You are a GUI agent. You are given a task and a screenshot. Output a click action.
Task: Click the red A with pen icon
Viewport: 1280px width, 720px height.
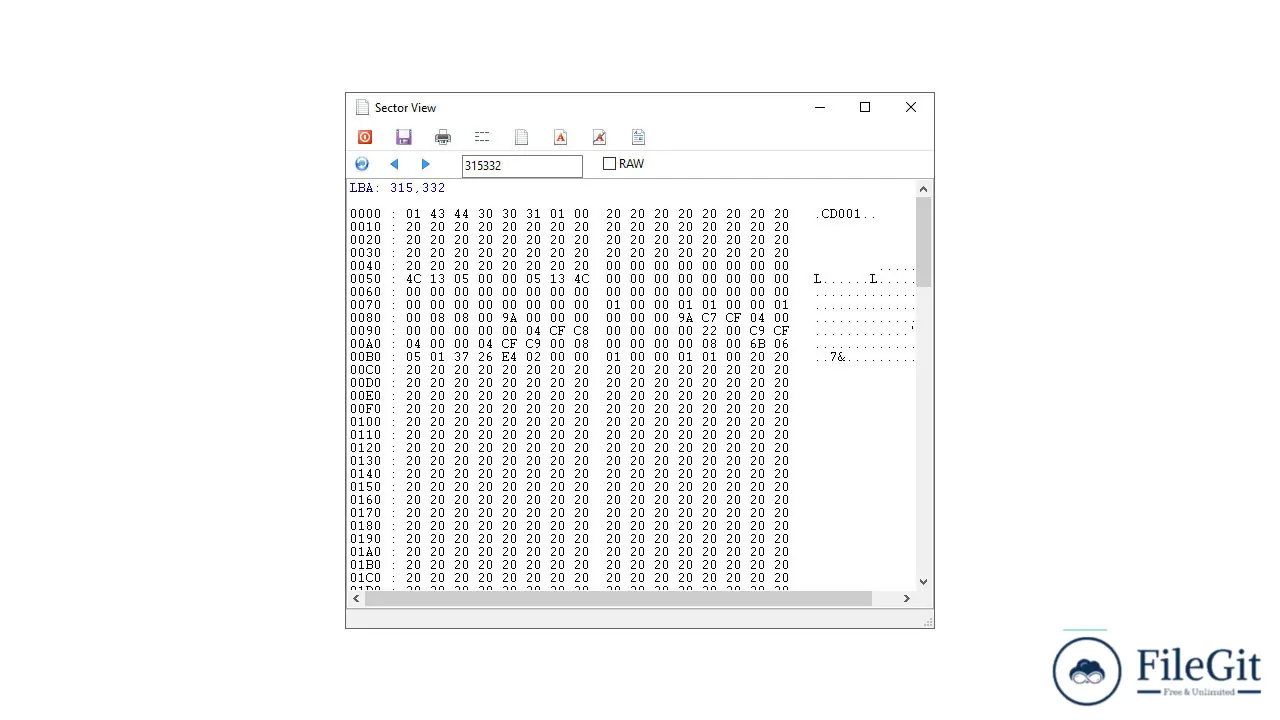pyautogui.click(x=599, y=137)
